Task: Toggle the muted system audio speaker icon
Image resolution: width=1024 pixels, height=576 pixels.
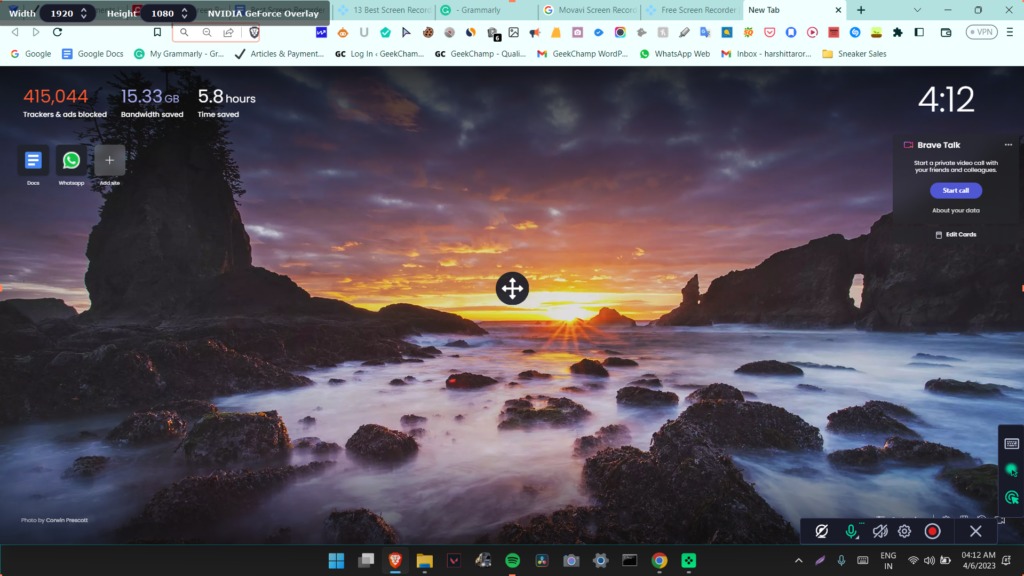Action: tap(879, 531)
